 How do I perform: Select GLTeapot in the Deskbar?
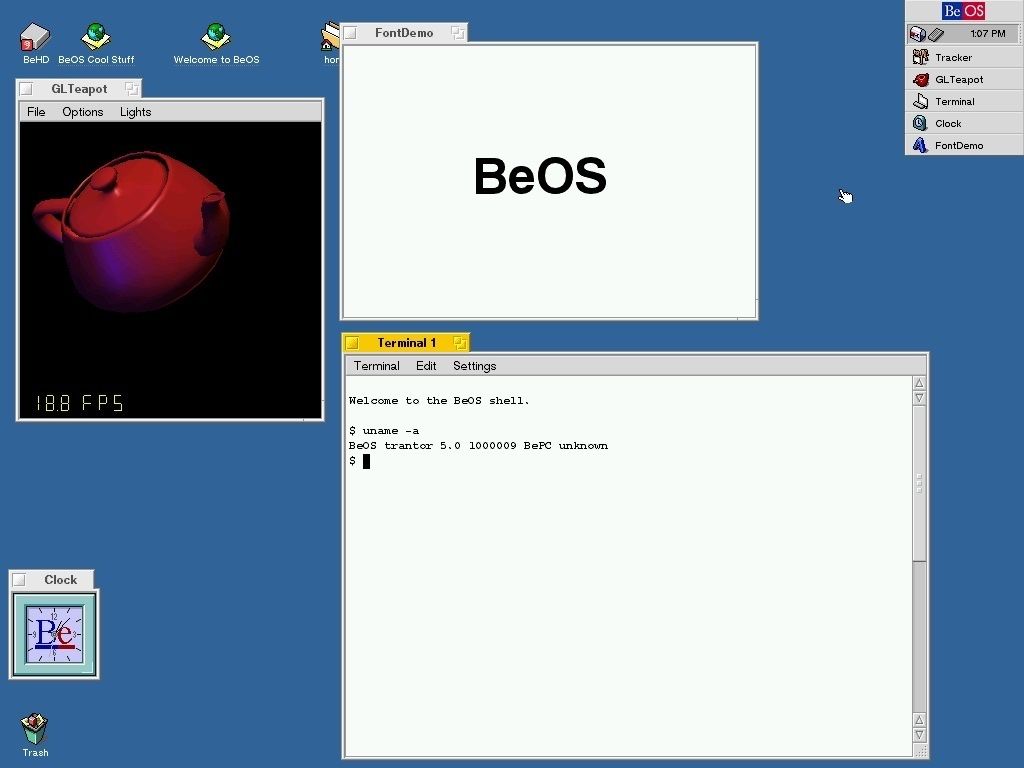coord(958,80)
